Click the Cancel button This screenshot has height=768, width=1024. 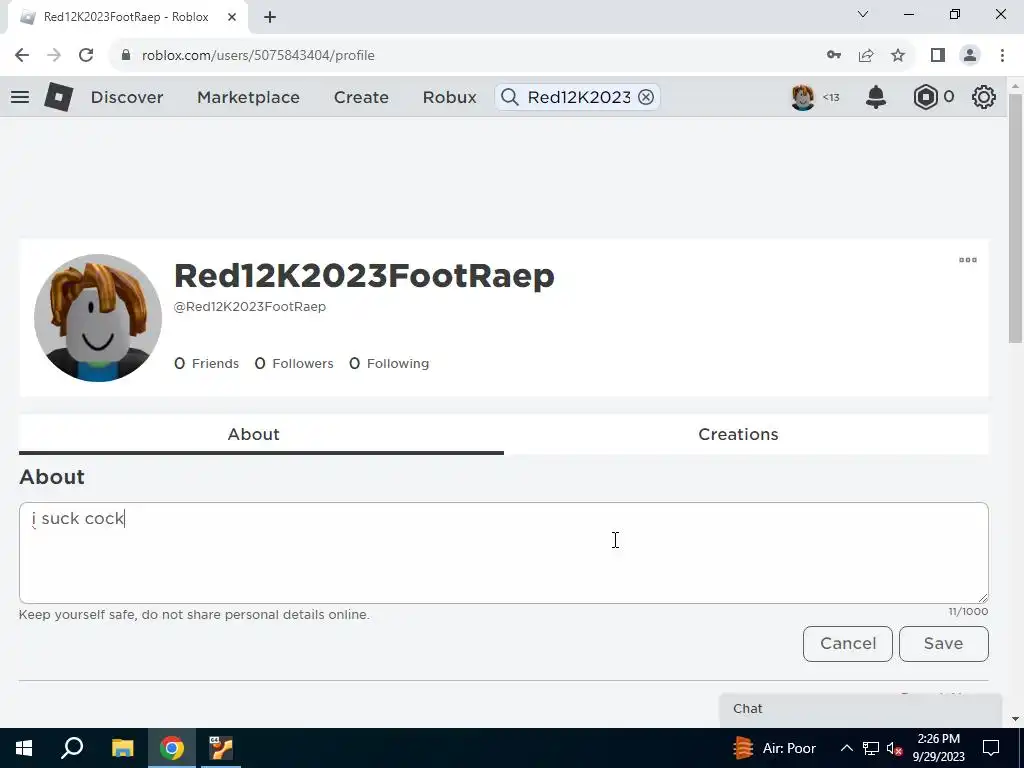click(x=848, y=644)
